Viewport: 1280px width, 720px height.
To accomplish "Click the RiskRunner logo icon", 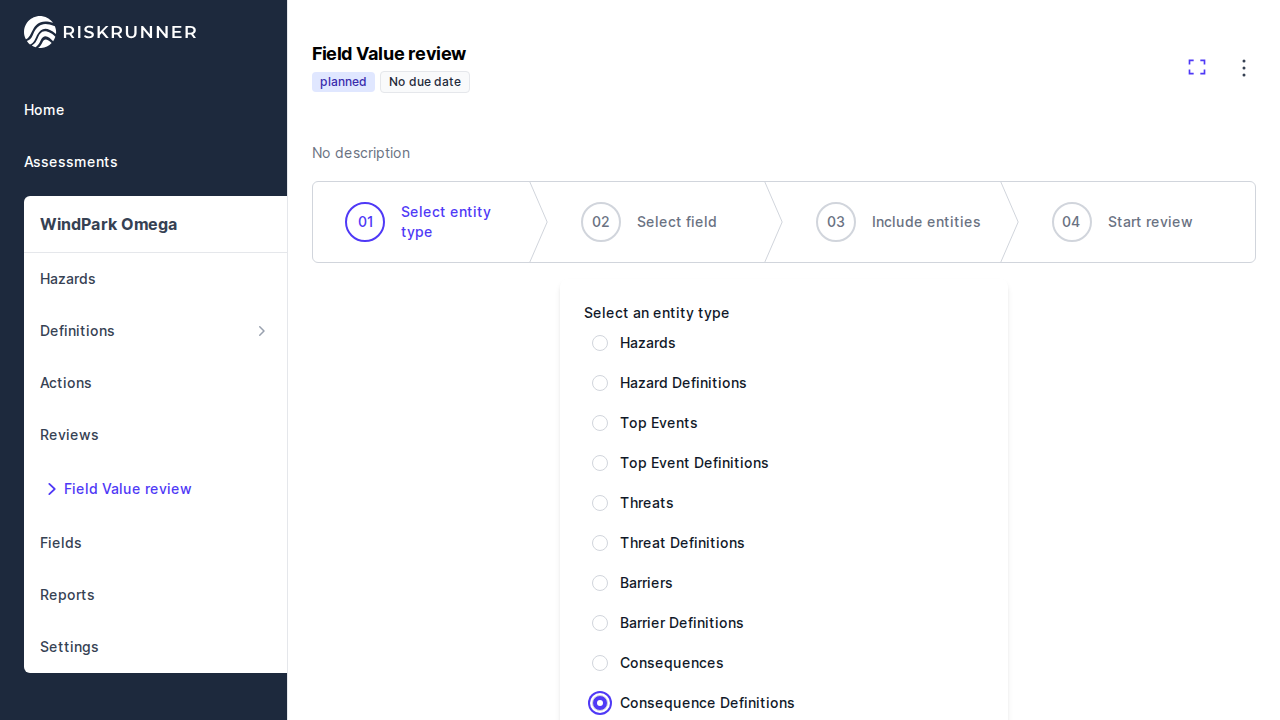I will [40, 32].
